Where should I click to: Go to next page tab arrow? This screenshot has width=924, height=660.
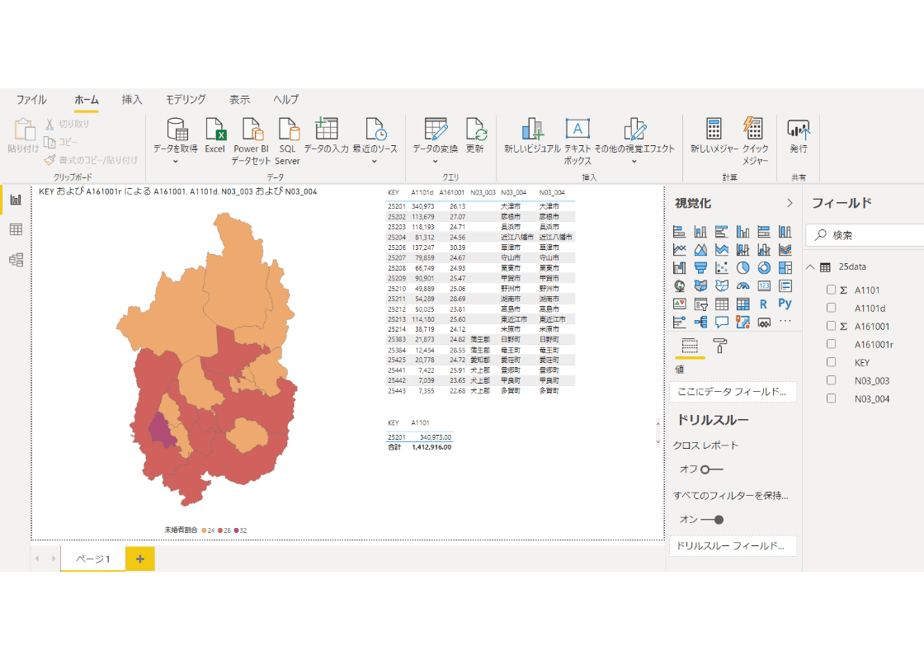click(x=53, y=559)
